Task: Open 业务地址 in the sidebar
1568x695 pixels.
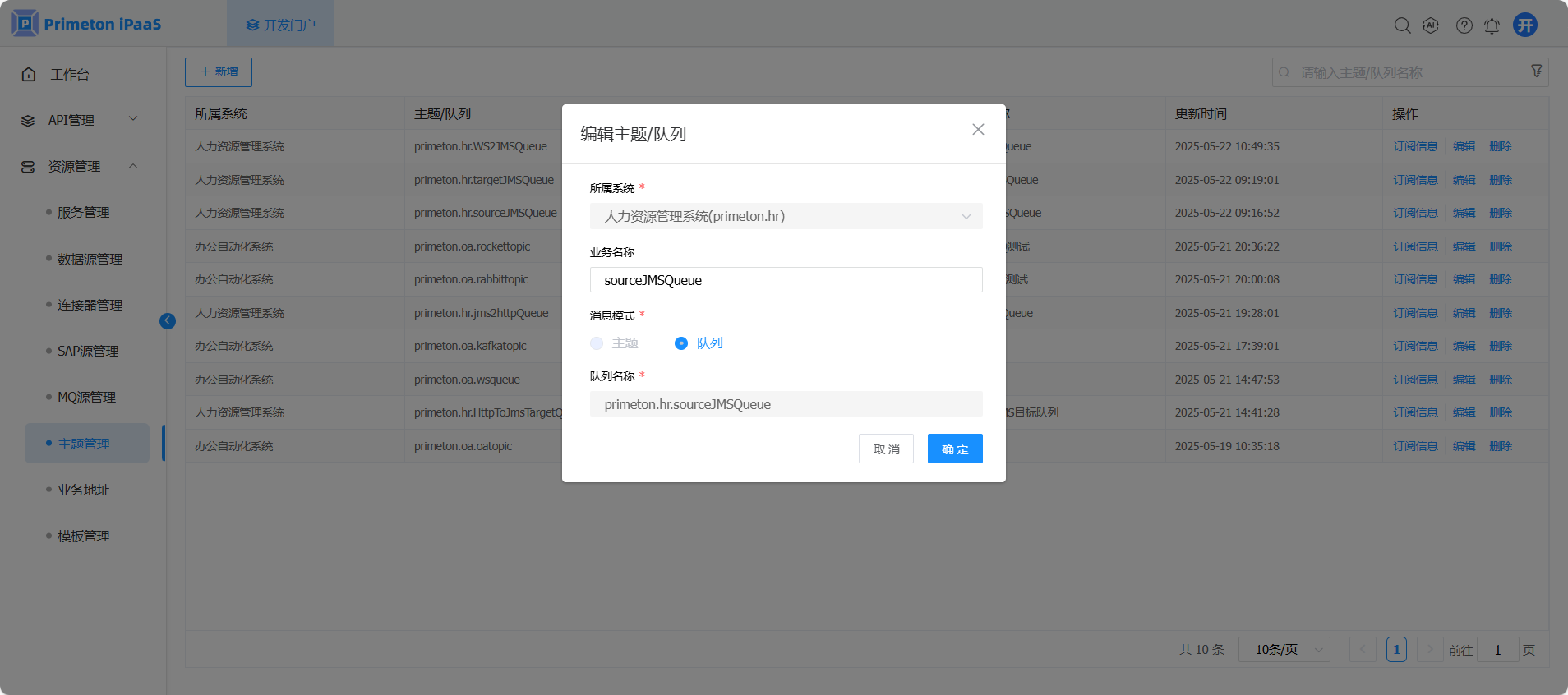Action: tap(83, 490)
